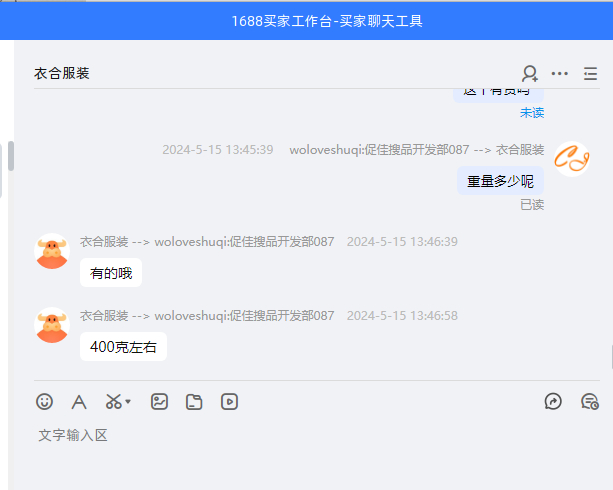Add contact using person-plus icon
The width and height of the screenshot is (613, 490).
point(530,74)
